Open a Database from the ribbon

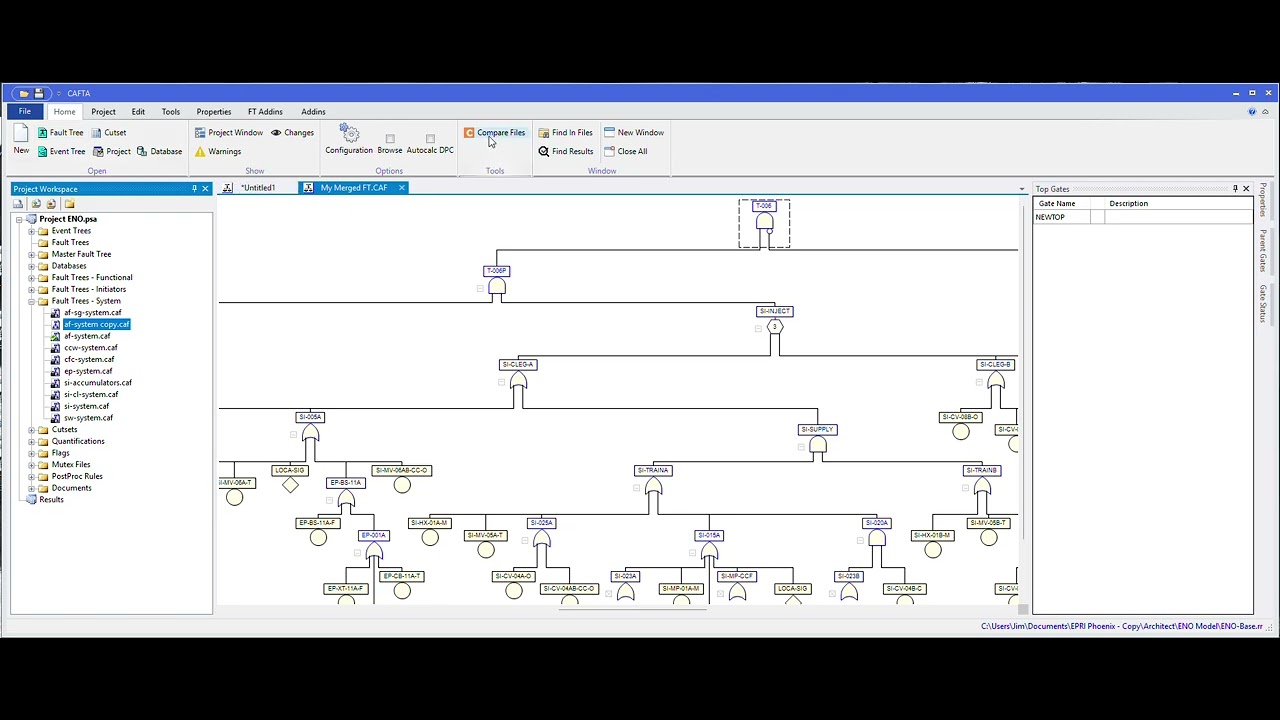(159, 151)
